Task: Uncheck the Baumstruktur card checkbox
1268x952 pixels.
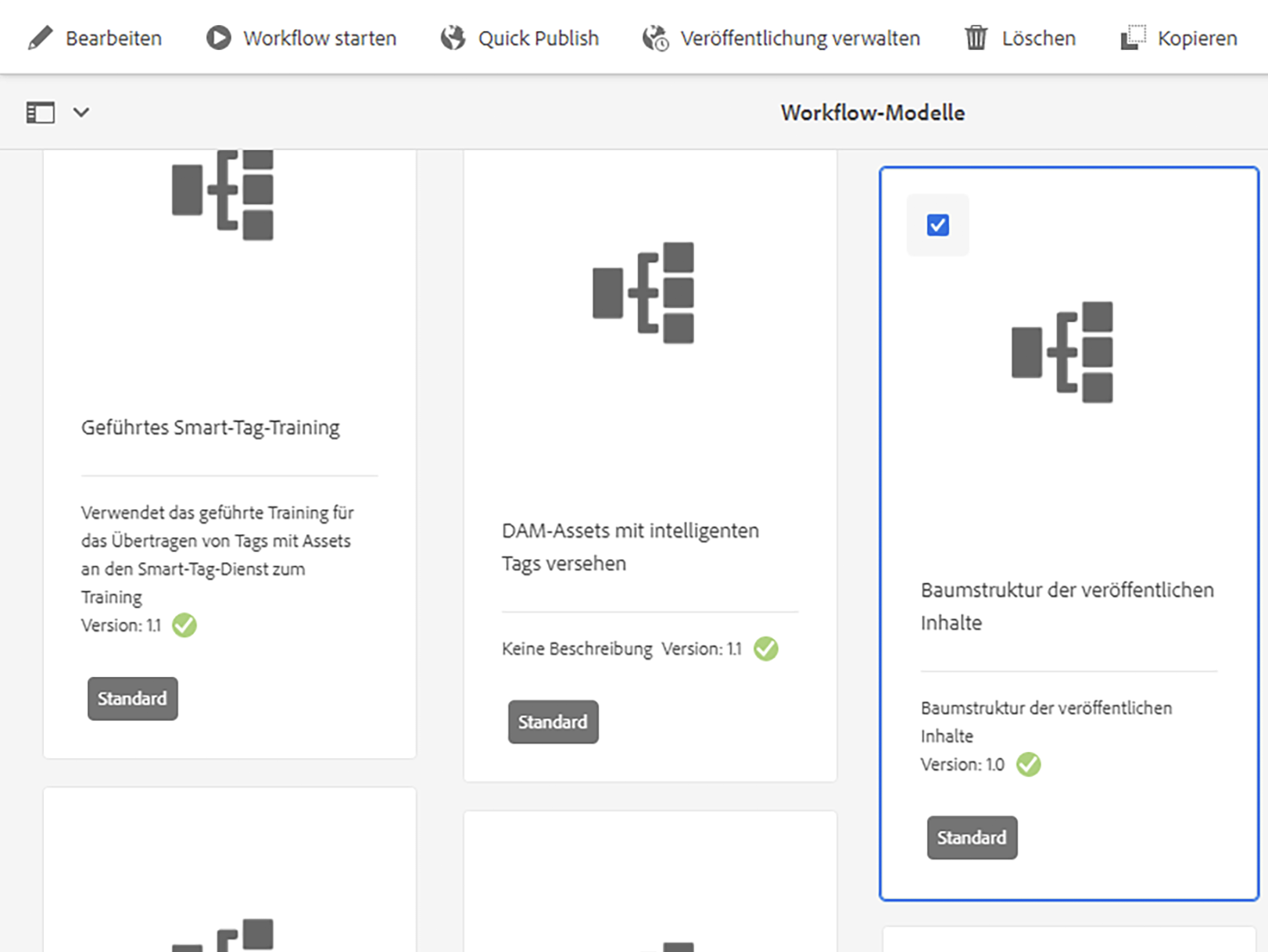Action: click(x=938, y=225)
